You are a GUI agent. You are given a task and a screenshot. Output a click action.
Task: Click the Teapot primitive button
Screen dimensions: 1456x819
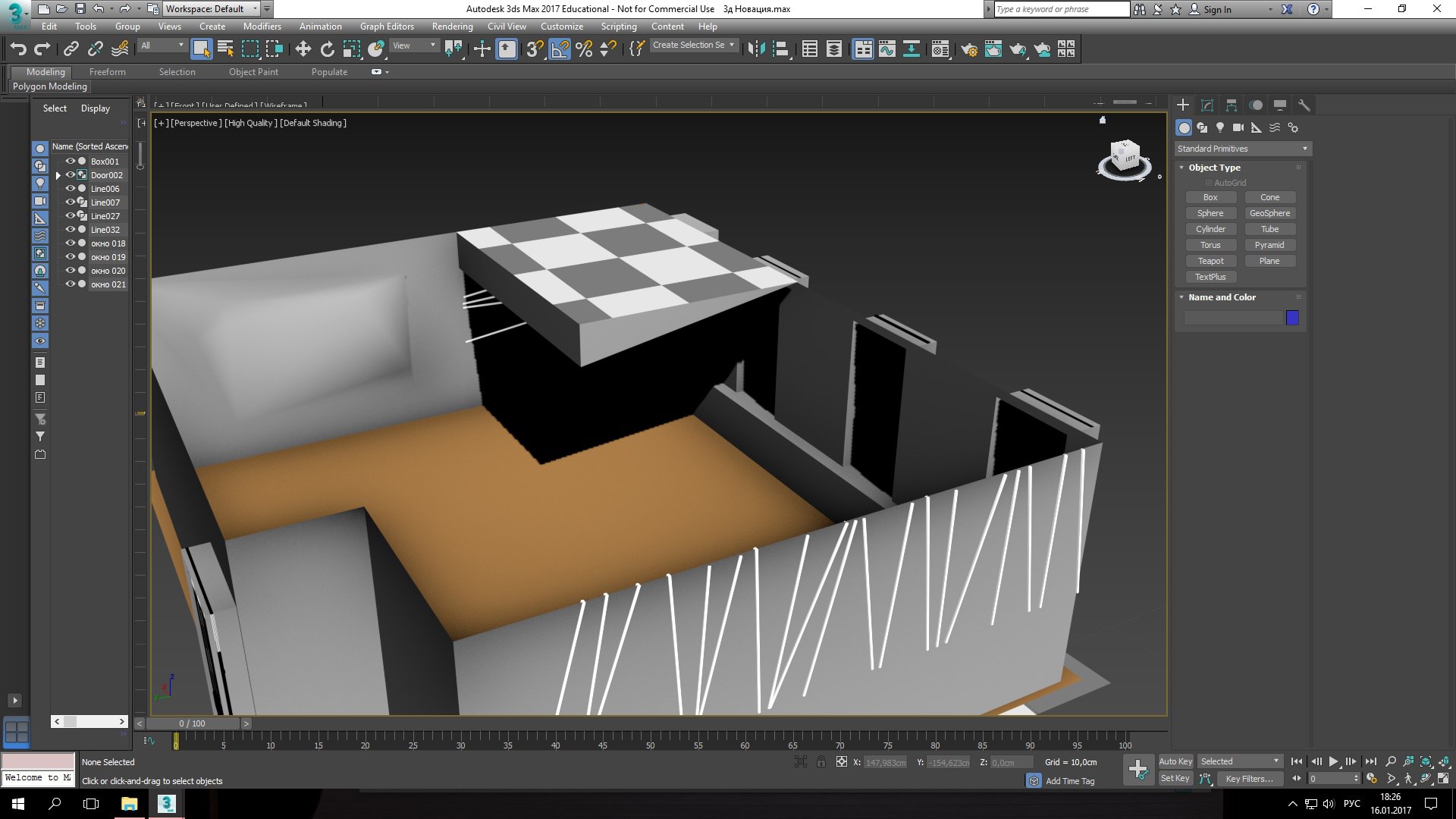1210,261
